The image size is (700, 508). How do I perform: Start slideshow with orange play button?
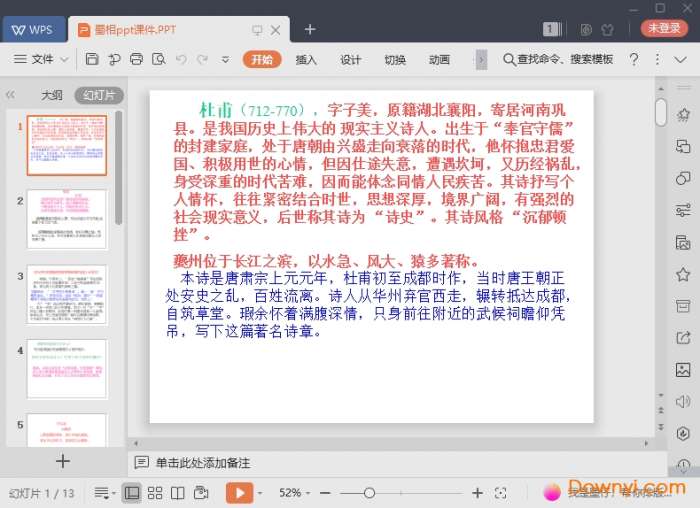tap(239, 493)
